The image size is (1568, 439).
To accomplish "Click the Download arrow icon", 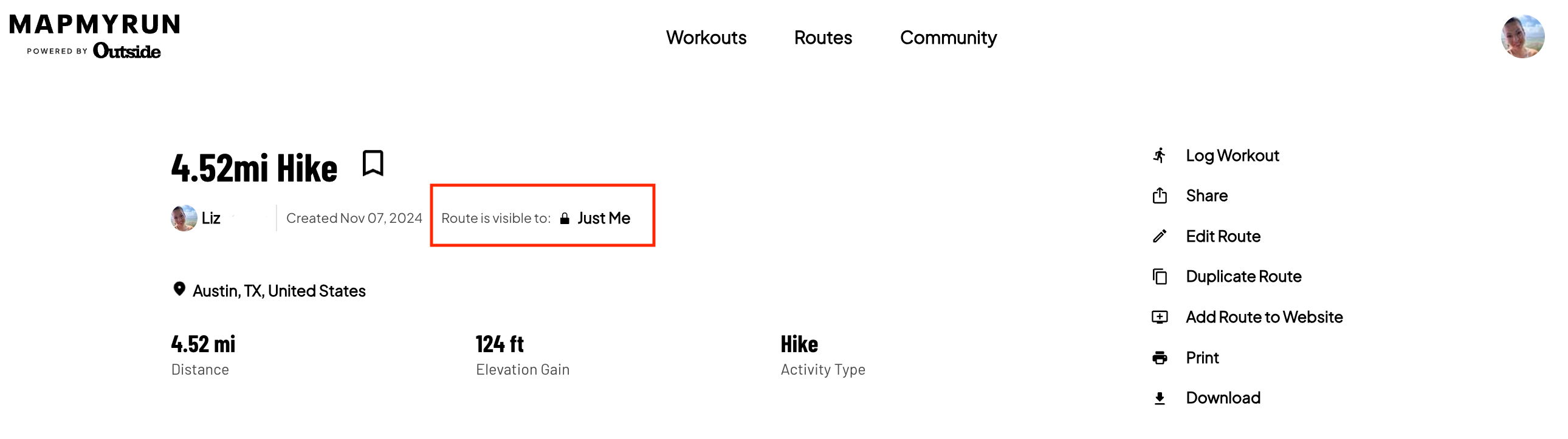I will pyautogui.click(x=1160, y=398).
